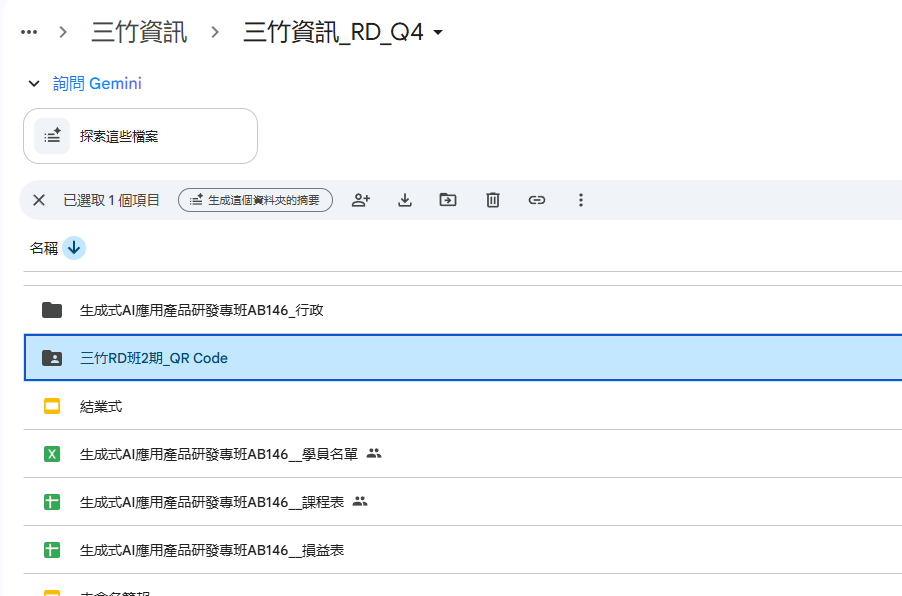902x596 pixels.
Task: Click the trash delete icon
Action: pos(493,200)
